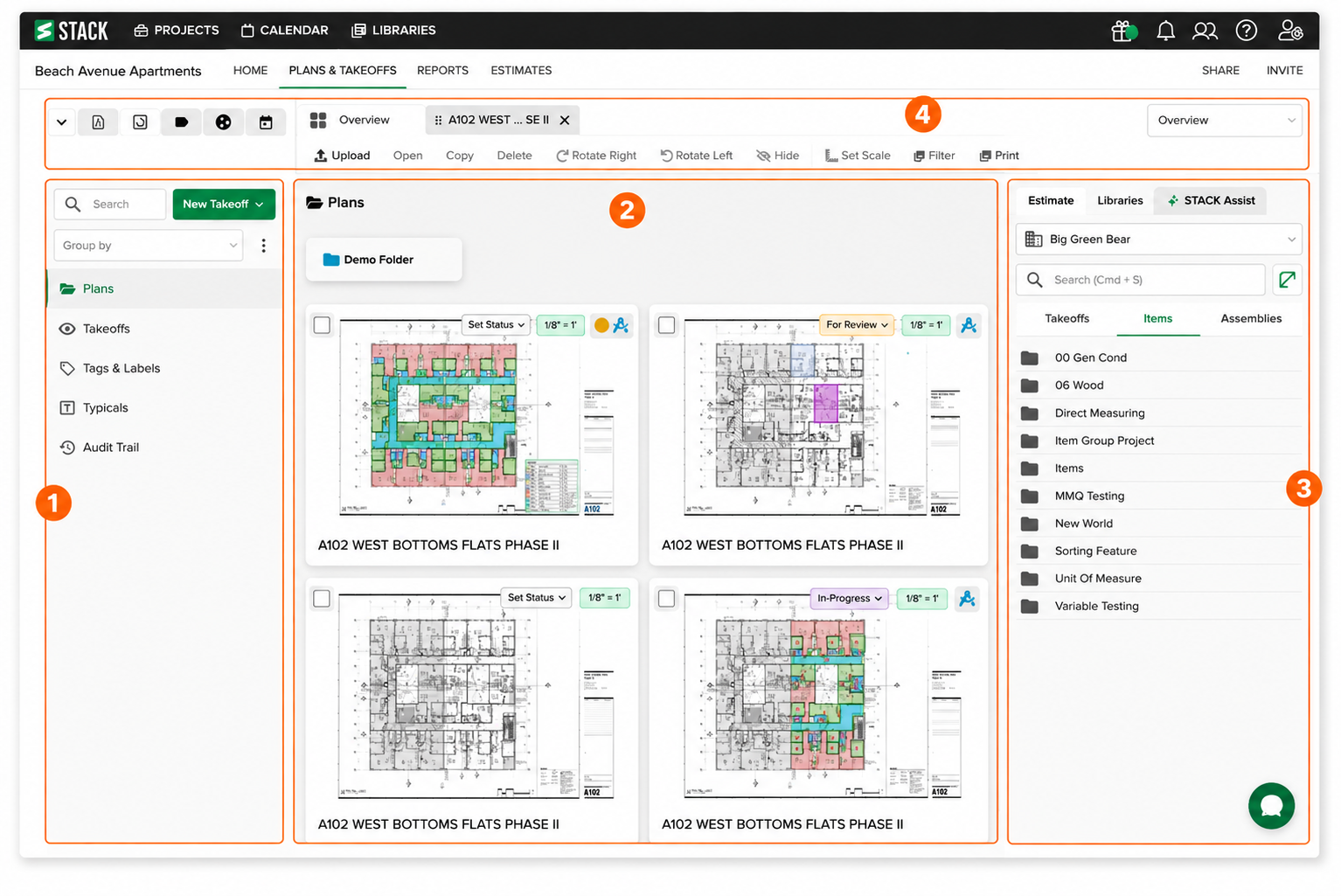
Task: Click the round palette toolbar icon
Action: point(224,122)
